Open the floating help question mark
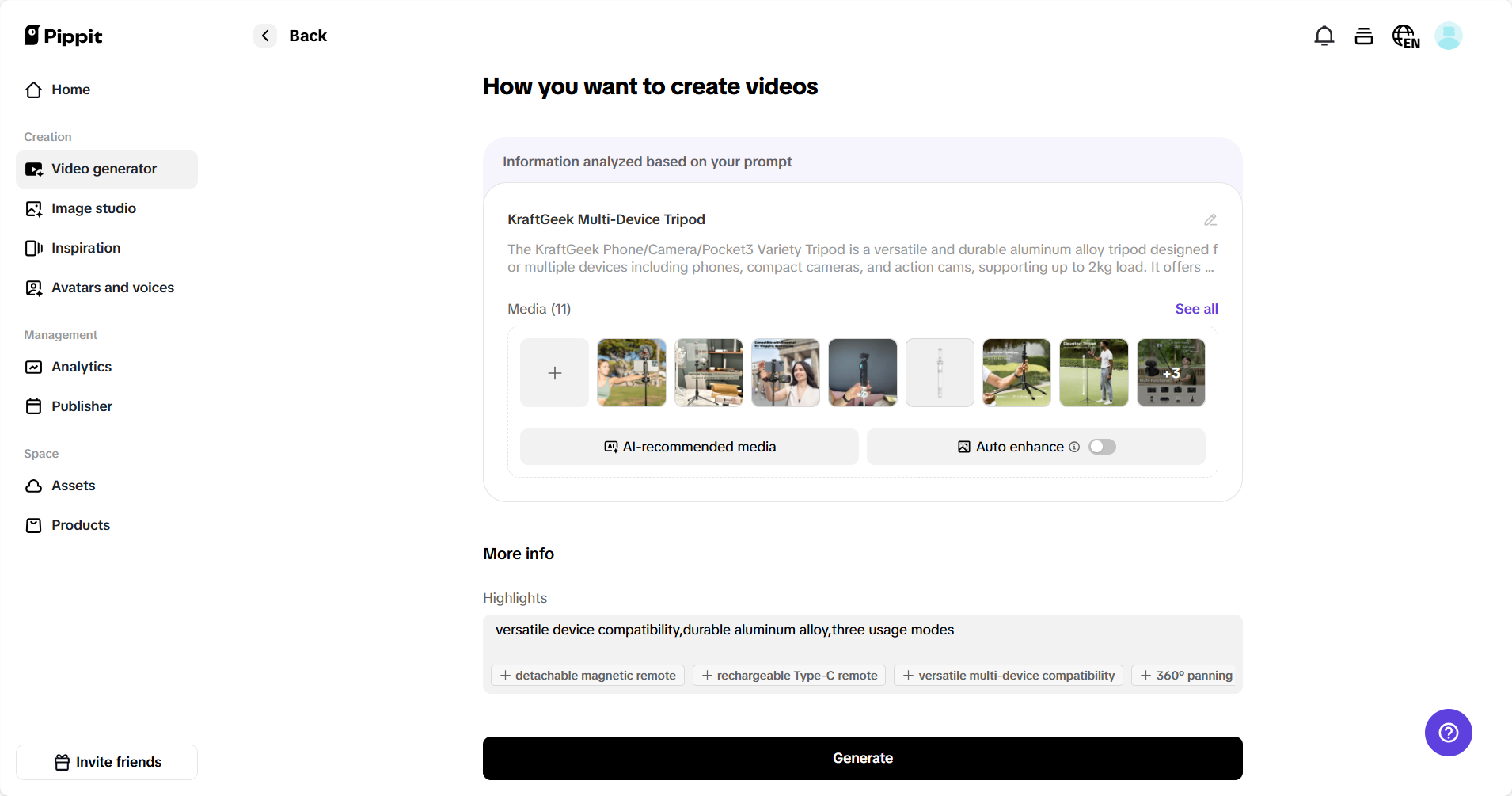This screenshot has width=1512, height=796. click(x=1447, y=732)
